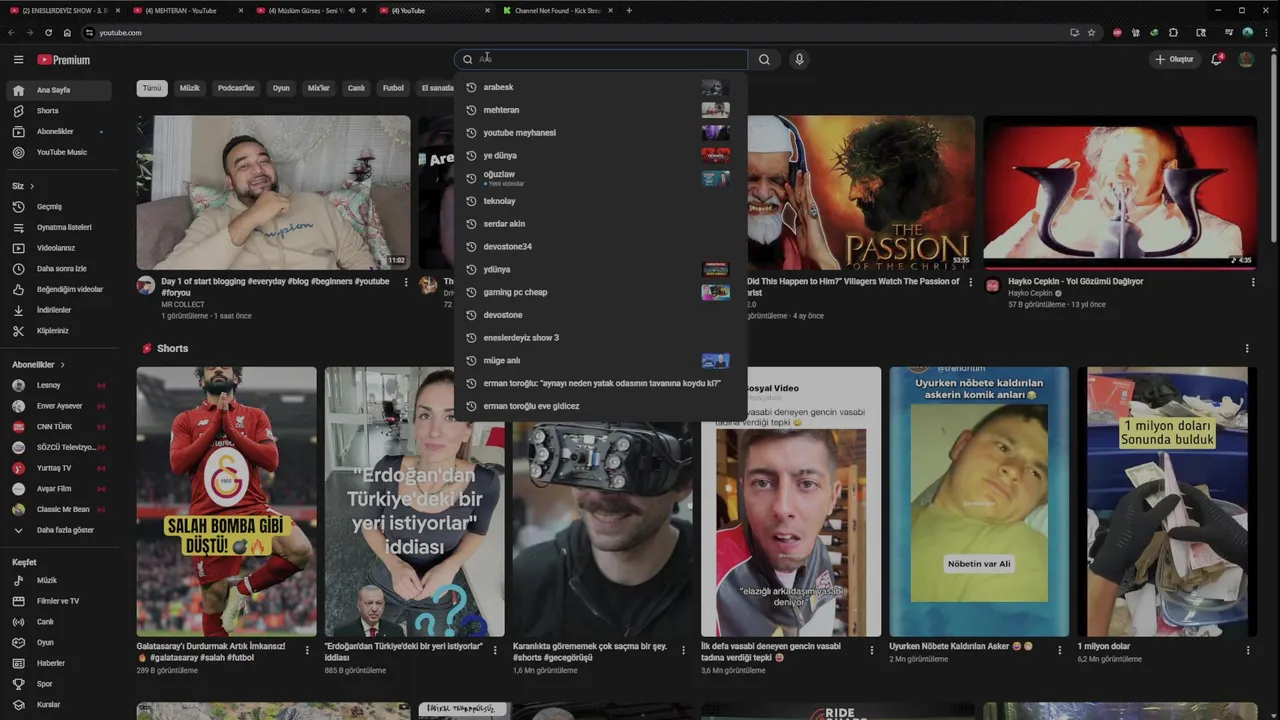Select the Futbol filter chip
The image size is (1280, 720).
(x=393, y=88)
